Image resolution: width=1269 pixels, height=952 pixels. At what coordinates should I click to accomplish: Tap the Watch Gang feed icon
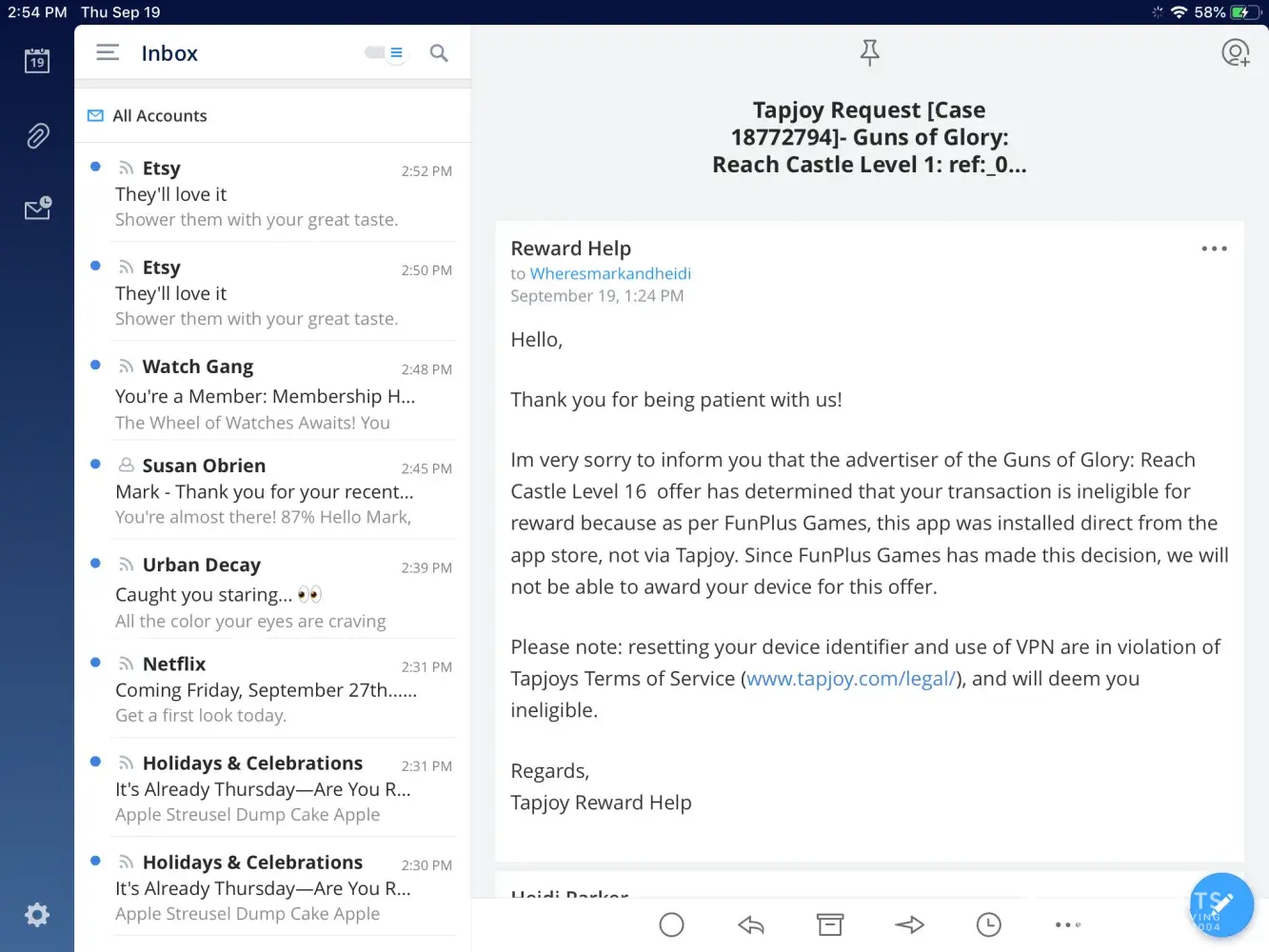(x=126, y=367)
